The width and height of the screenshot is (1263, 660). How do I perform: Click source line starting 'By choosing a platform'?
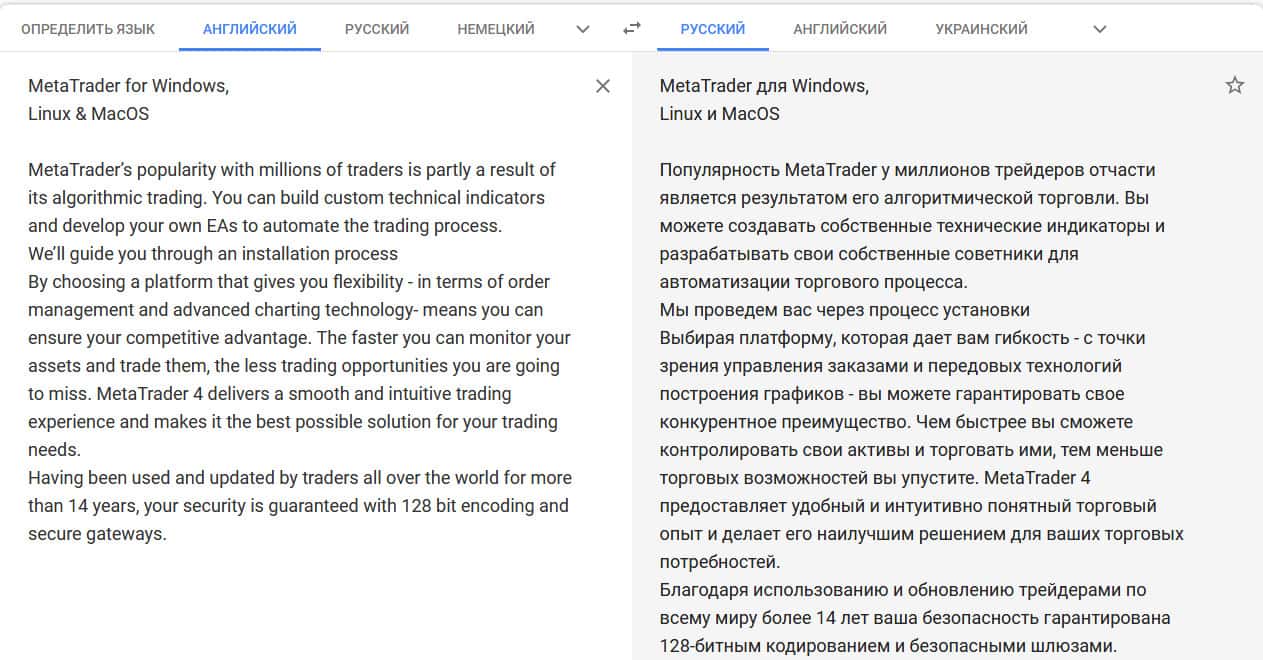point(289,282)
